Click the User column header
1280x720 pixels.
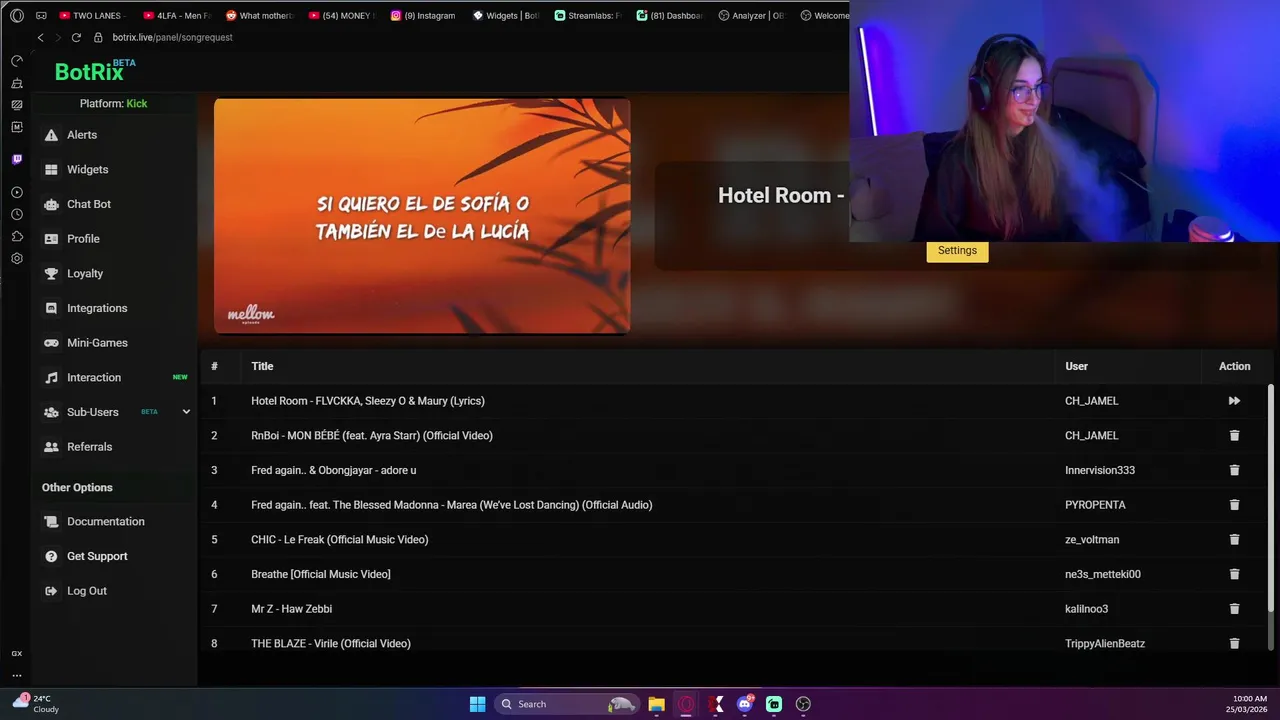click(1076, 367)
